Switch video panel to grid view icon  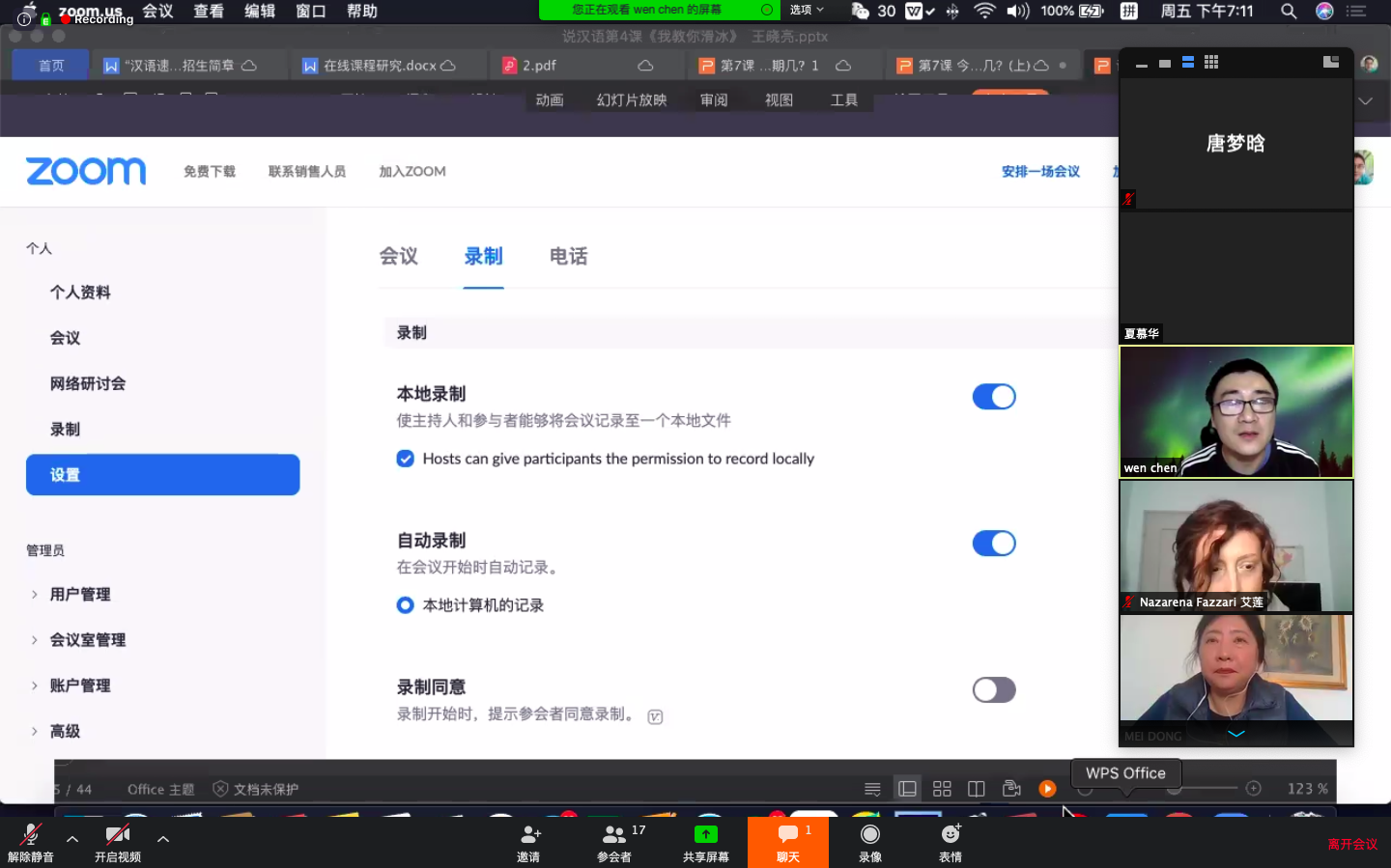(x=1211, y=62)
